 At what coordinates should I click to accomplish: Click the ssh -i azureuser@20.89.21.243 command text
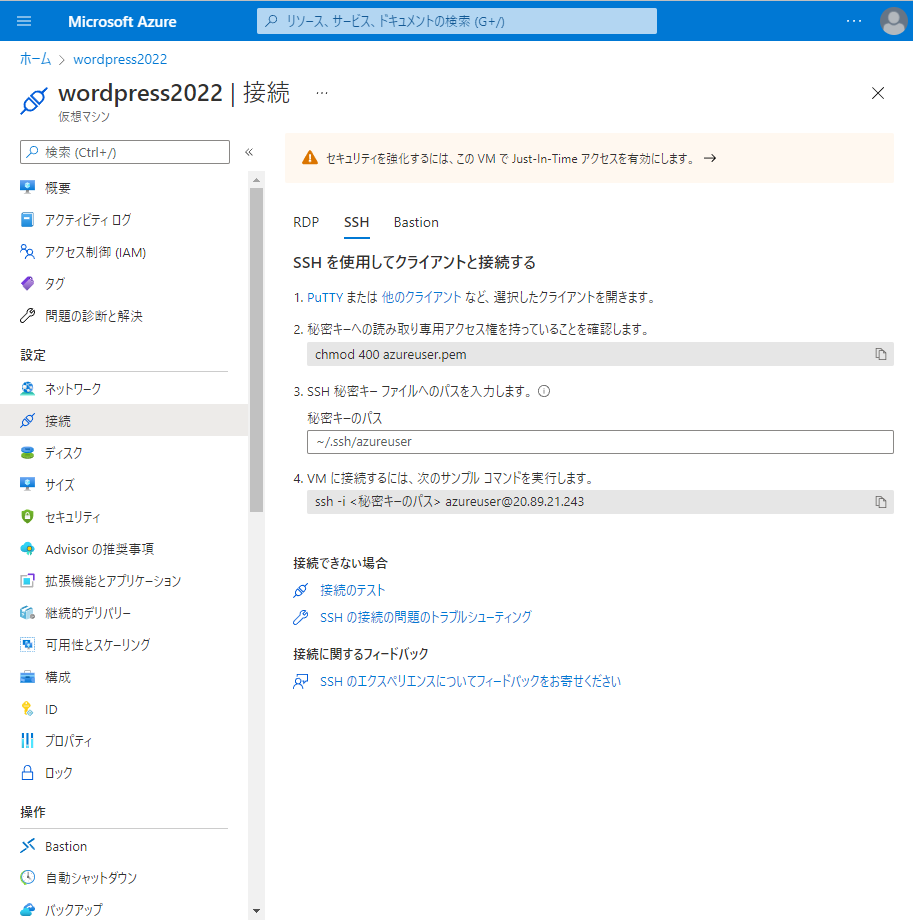(449, 502)
